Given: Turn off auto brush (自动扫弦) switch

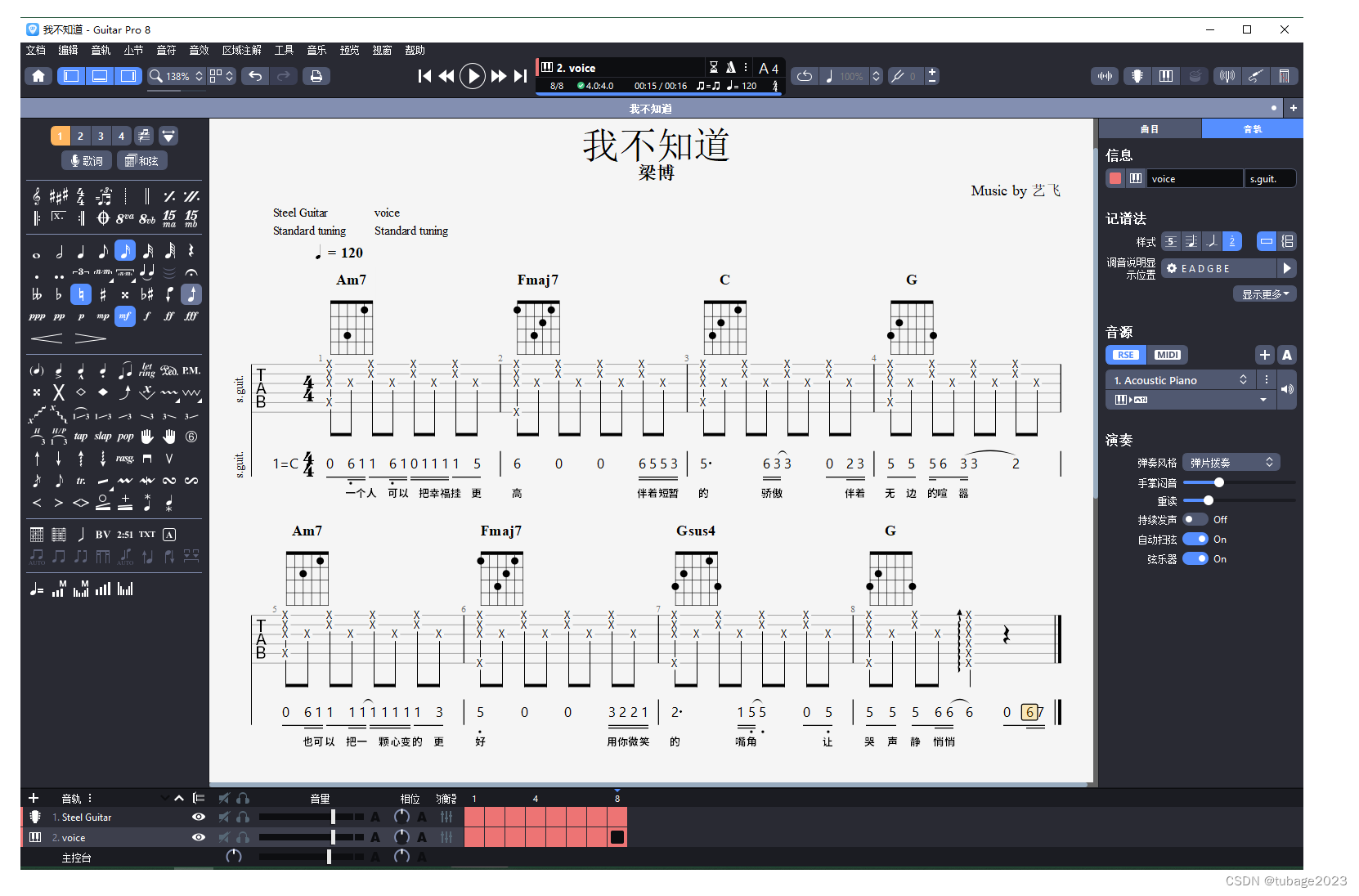Looking at the screenshot, I should [x=1195, y=540].
